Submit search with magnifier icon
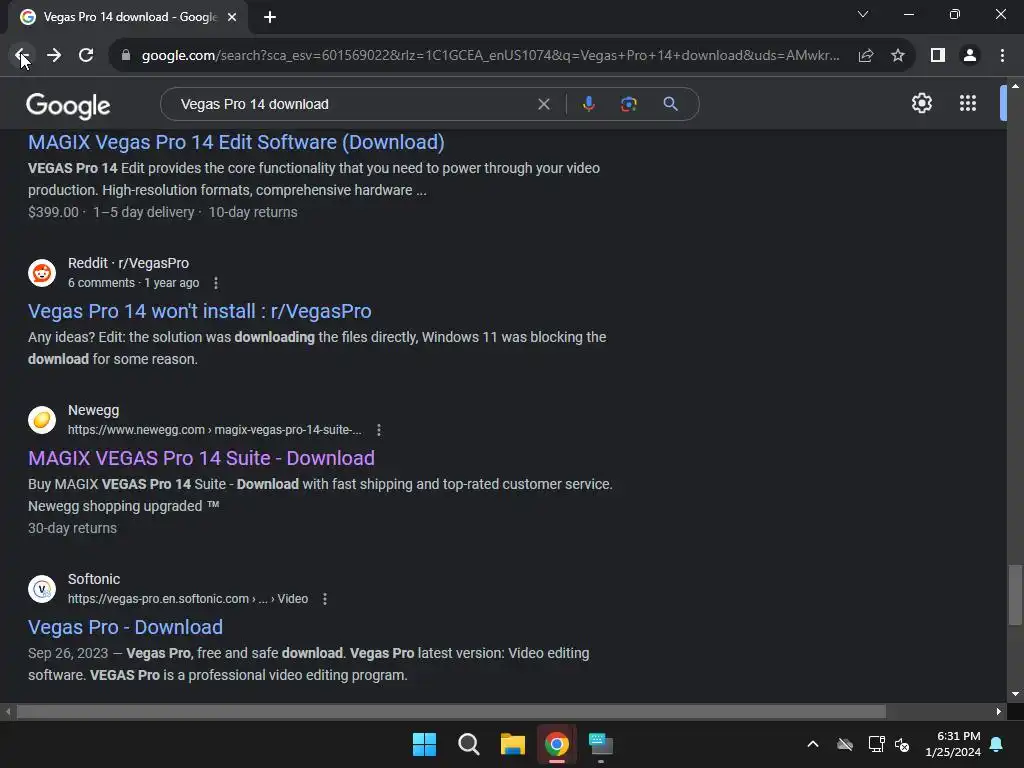1024x768 pixels. point(670,104)
